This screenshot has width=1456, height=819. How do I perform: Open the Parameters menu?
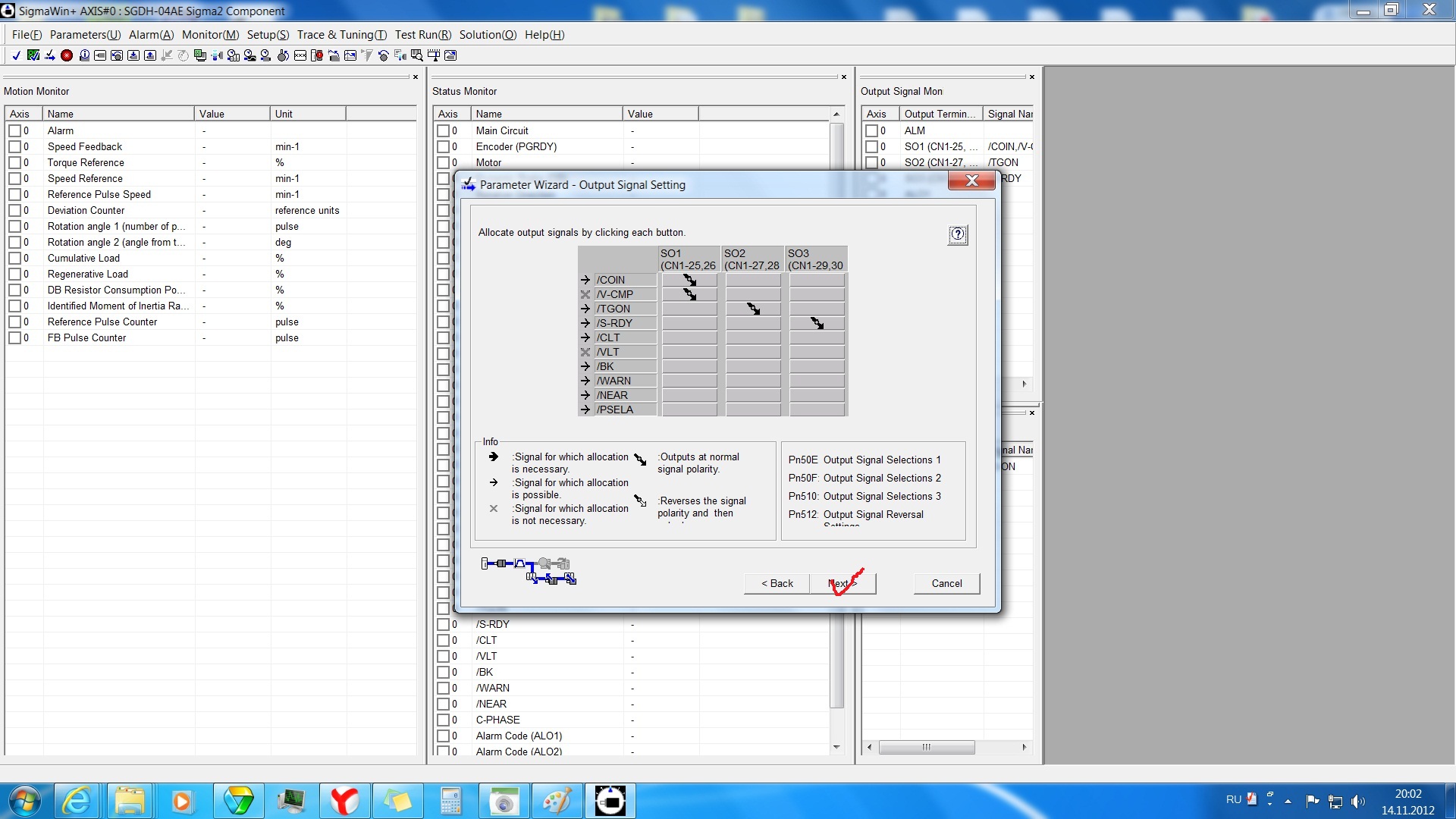85,35
